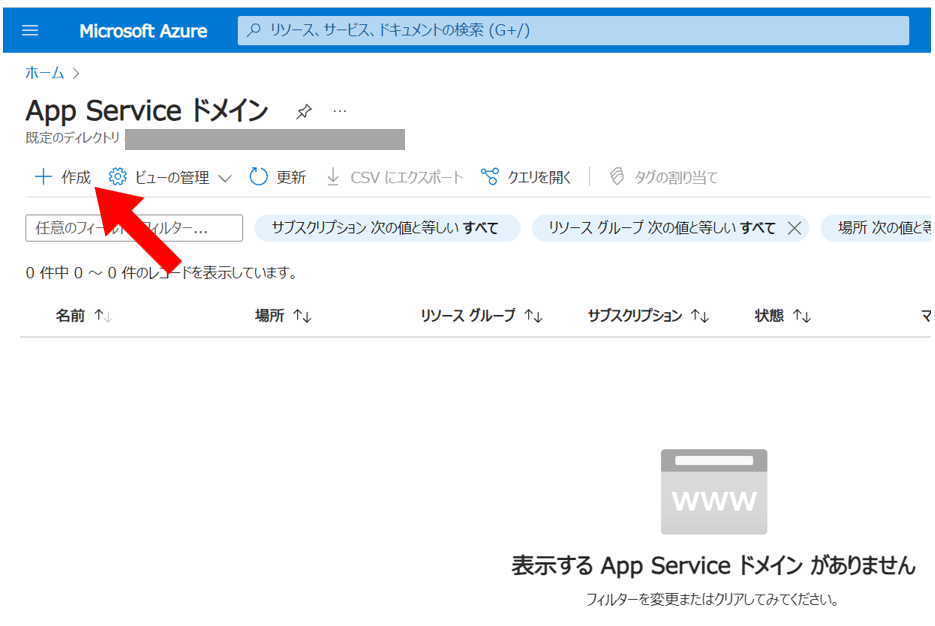
Task: Click the www empty-state image
Action: coord(714,492)
